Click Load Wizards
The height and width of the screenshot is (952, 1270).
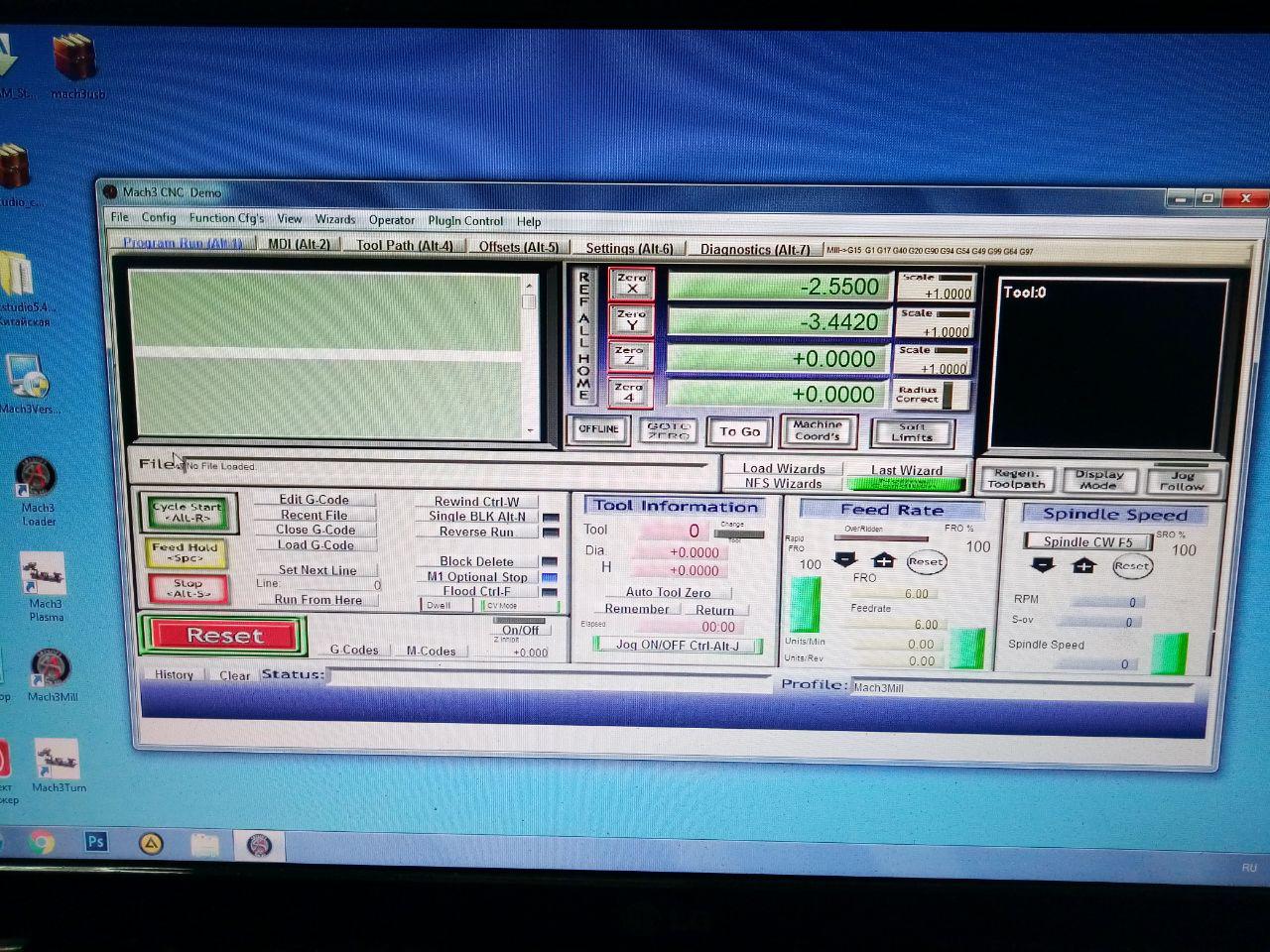(x=784, y=468)
